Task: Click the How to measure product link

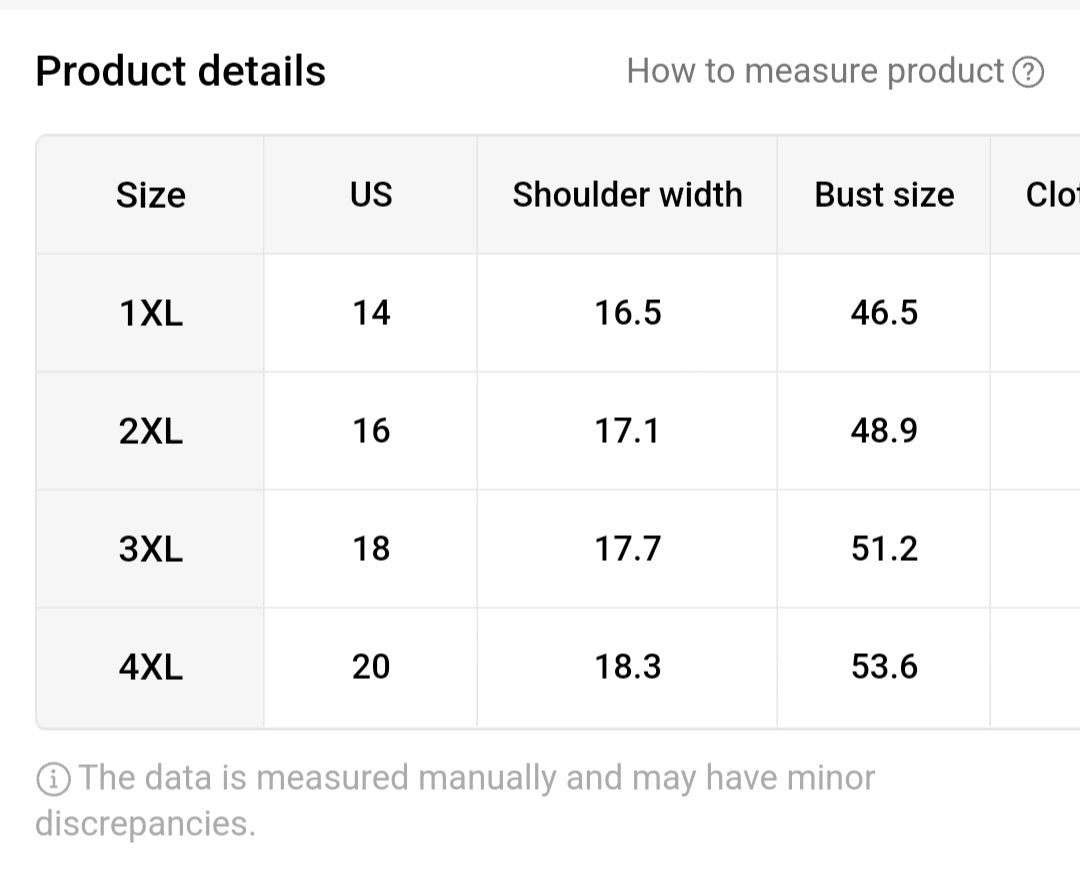Action: [x=816, y=70]
